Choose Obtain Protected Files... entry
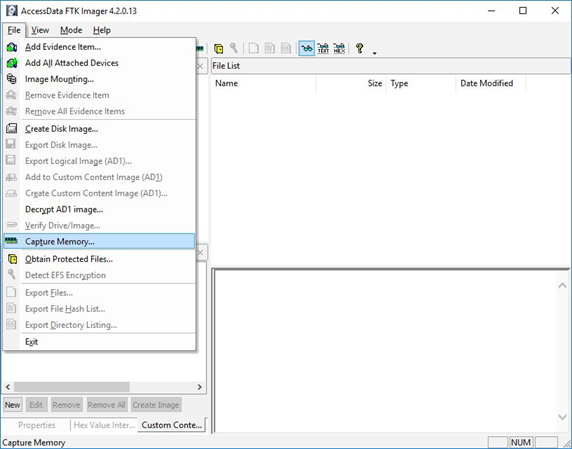This screenshot has width=572, height=449. [x=99, y=259]
